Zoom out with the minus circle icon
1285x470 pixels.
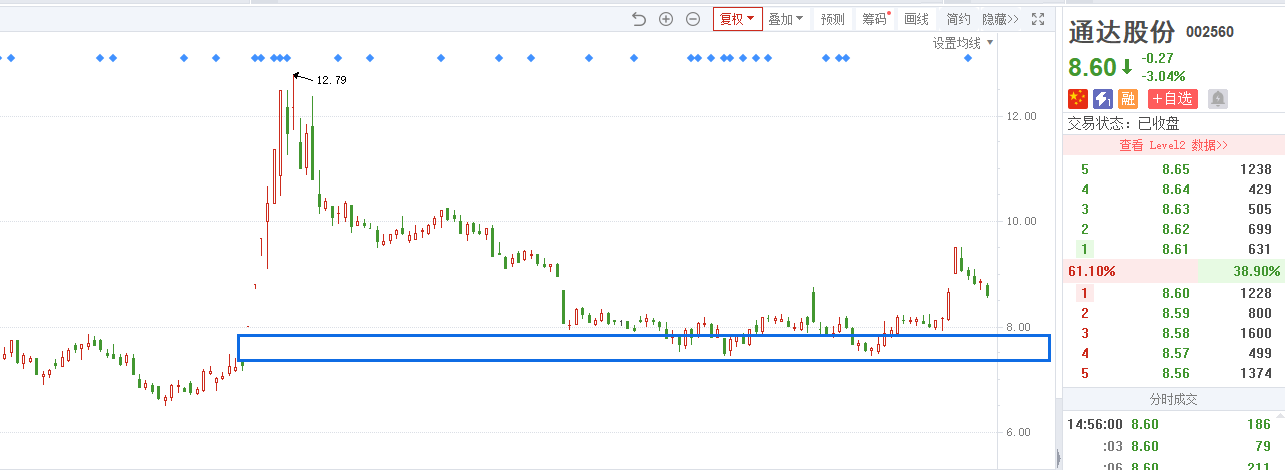click(x=692, y=19)
